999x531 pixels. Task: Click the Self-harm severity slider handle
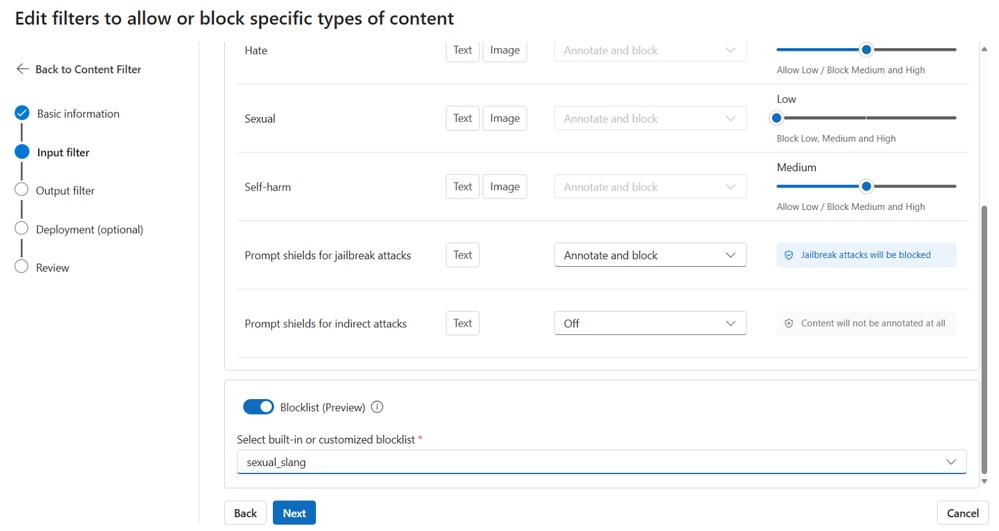867,186
